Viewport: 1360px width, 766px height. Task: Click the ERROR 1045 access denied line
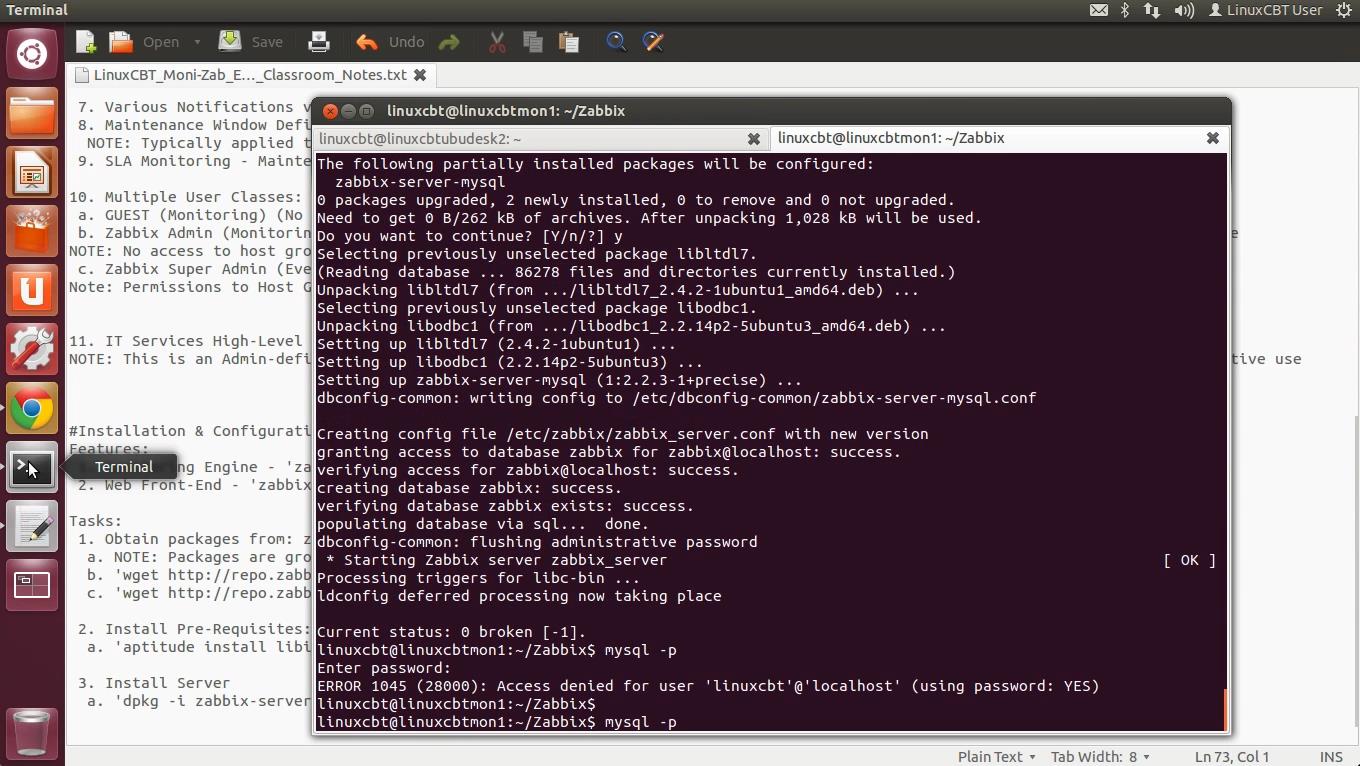708,686
